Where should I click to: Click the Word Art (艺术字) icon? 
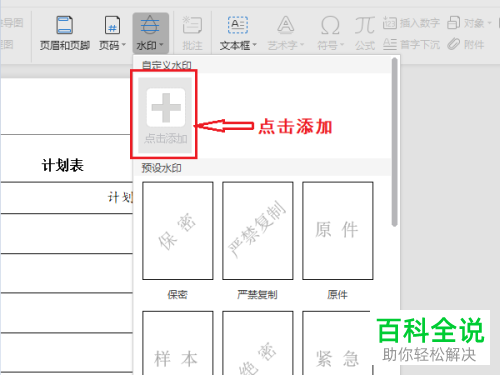coord(286,25)
